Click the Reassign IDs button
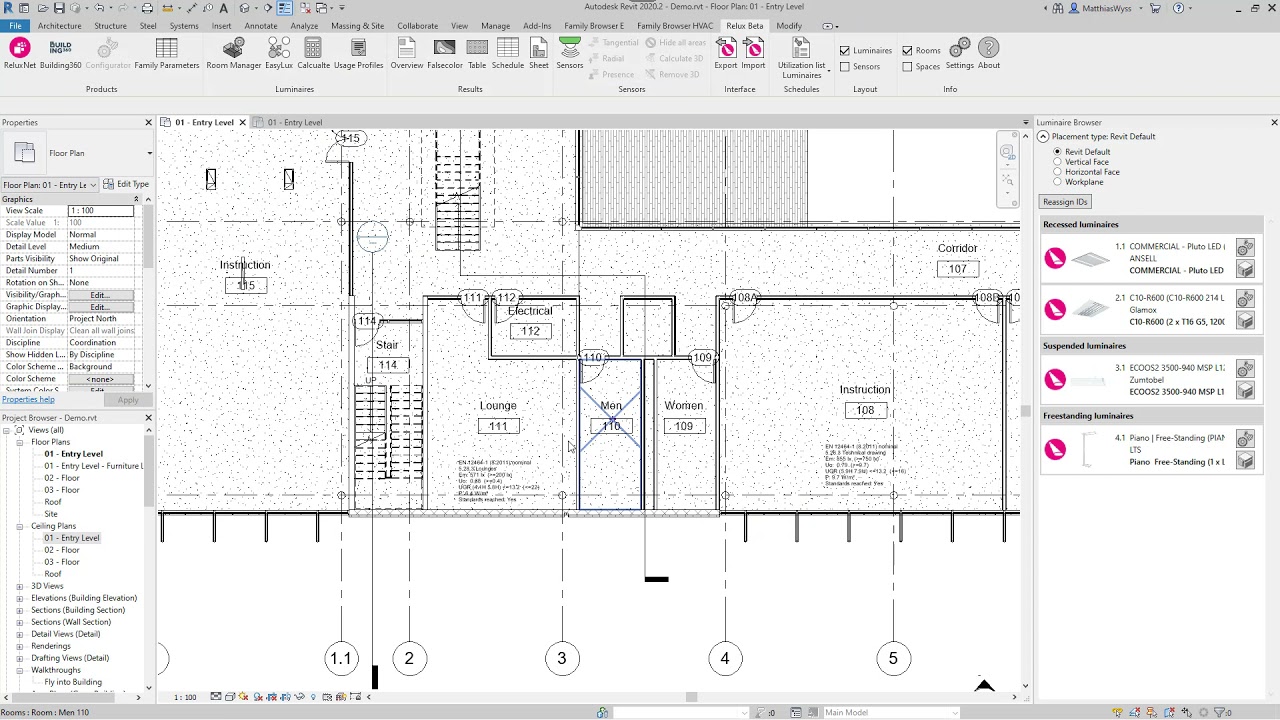1280x720 pixels. [1065, 202]
